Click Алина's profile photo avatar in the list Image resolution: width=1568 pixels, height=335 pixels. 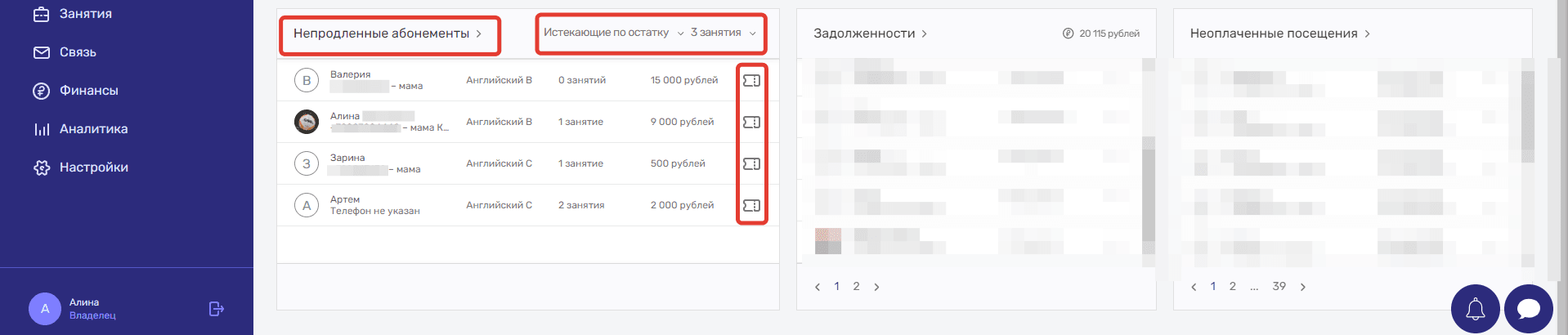[307, 122]
